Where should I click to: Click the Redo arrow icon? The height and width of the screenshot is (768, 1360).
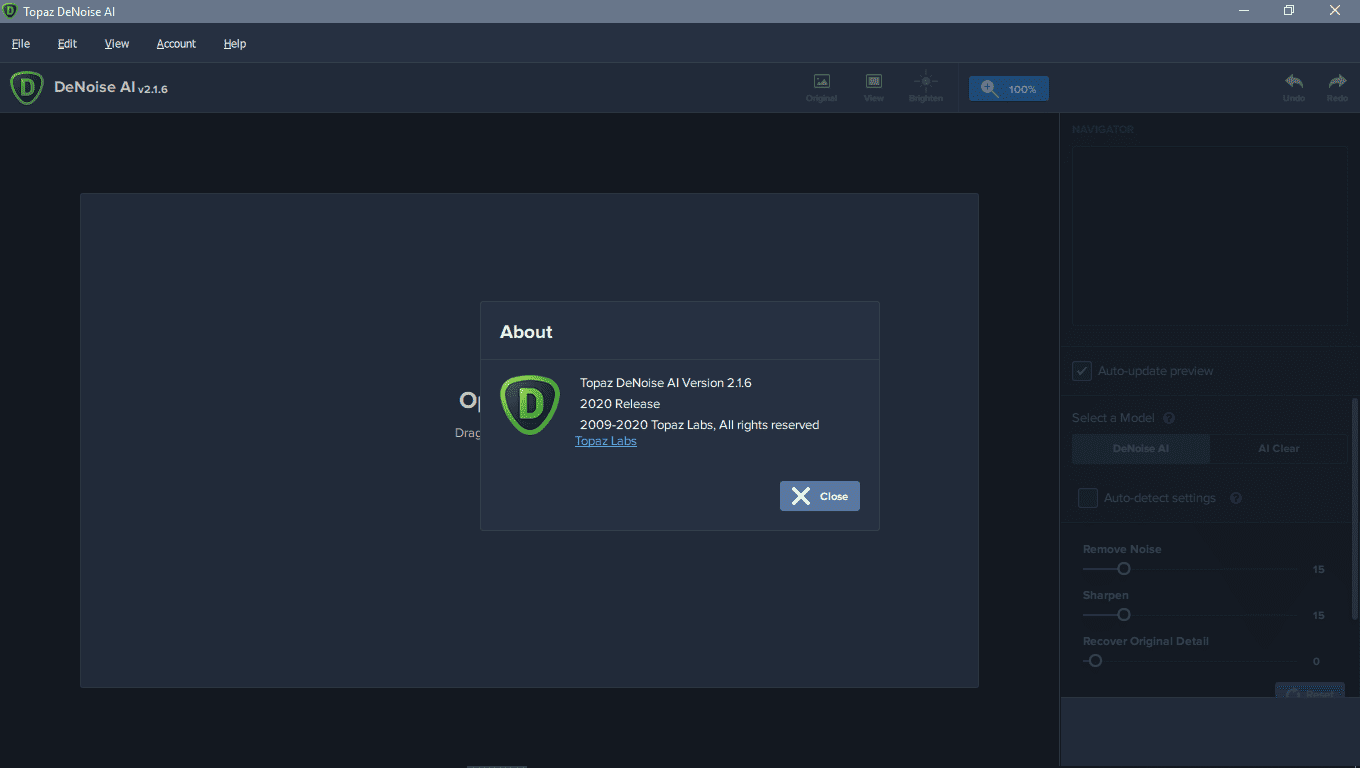(x=1337, y=82)
